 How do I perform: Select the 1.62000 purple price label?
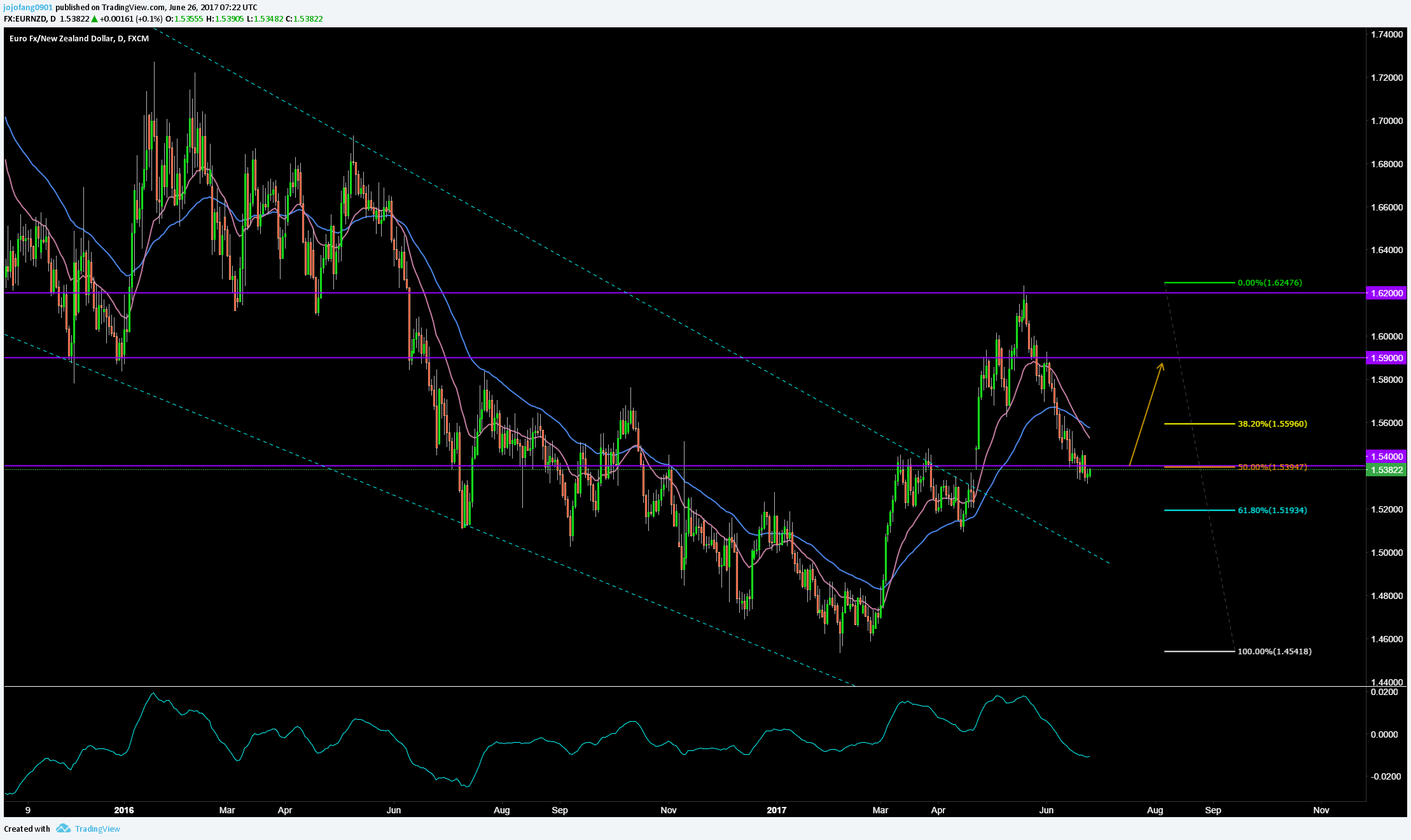1386,293
